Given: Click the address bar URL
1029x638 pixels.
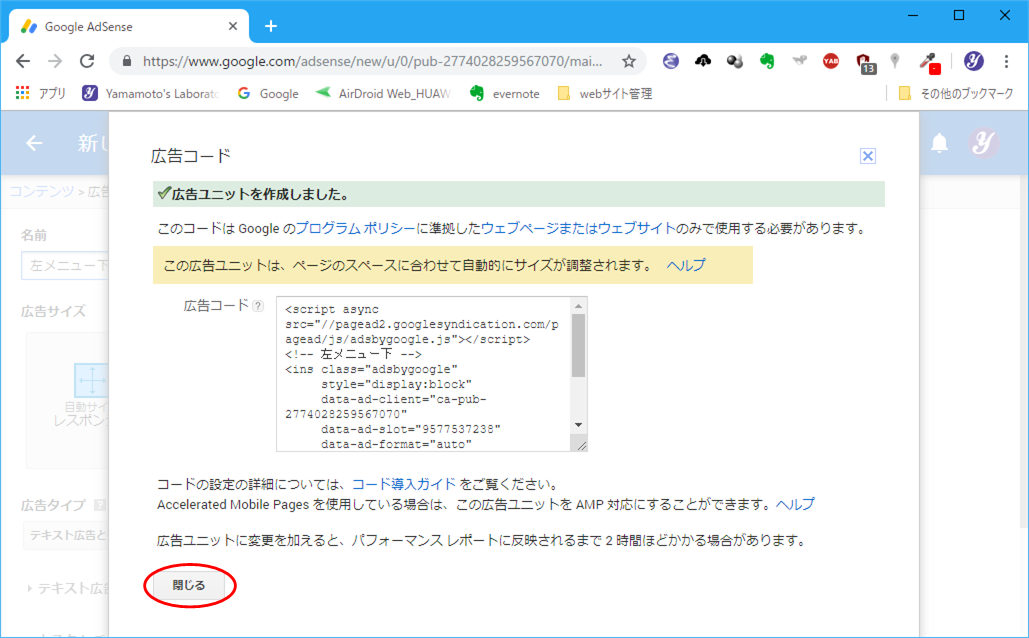Looking at the screenshot, I should [x=373, y=61].
